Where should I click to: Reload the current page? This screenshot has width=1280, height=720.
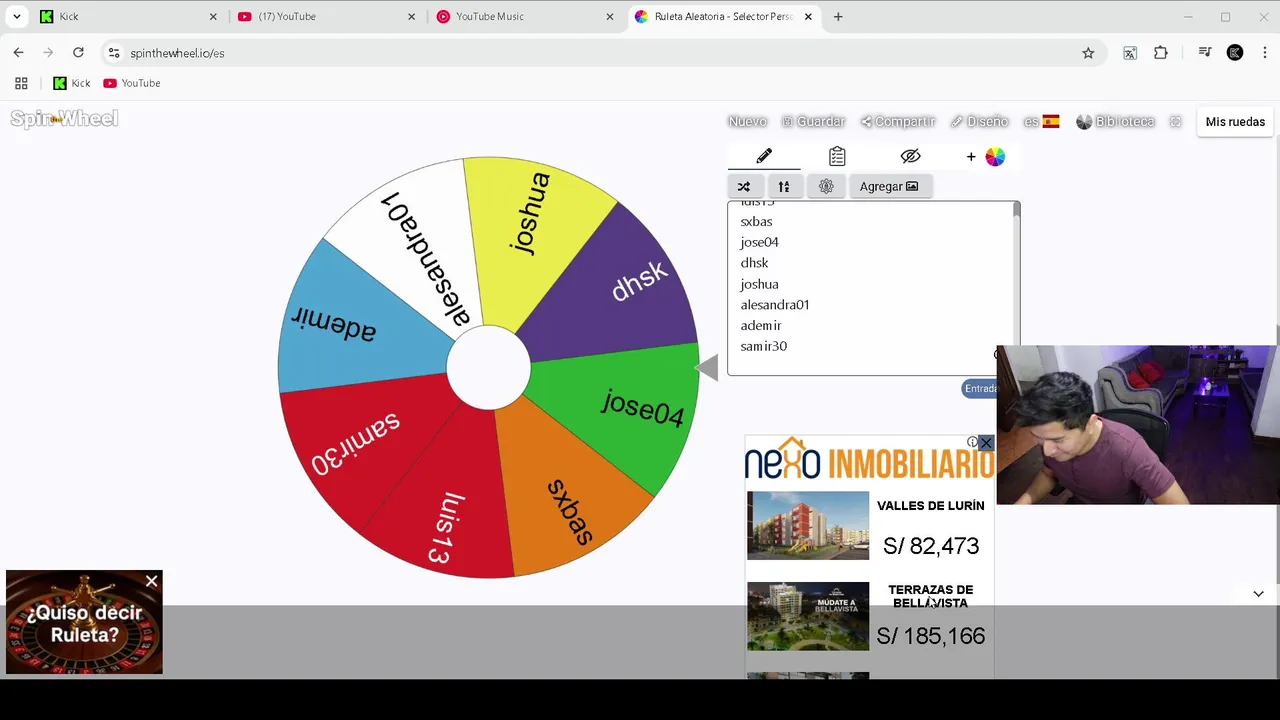click(78, 53)
